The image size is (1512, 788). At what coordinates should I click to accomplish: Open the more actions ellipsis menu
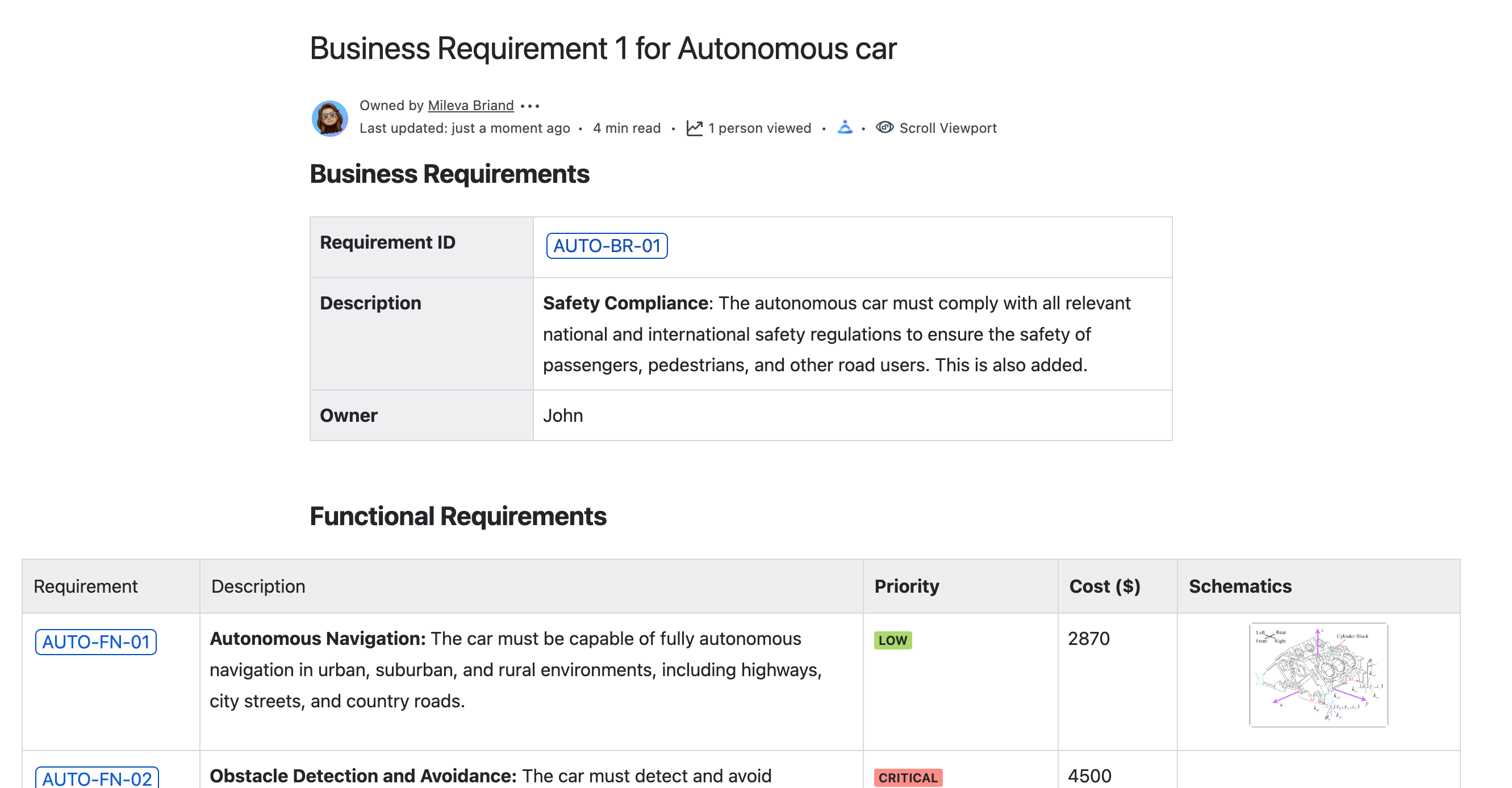(x=531, y=106)
